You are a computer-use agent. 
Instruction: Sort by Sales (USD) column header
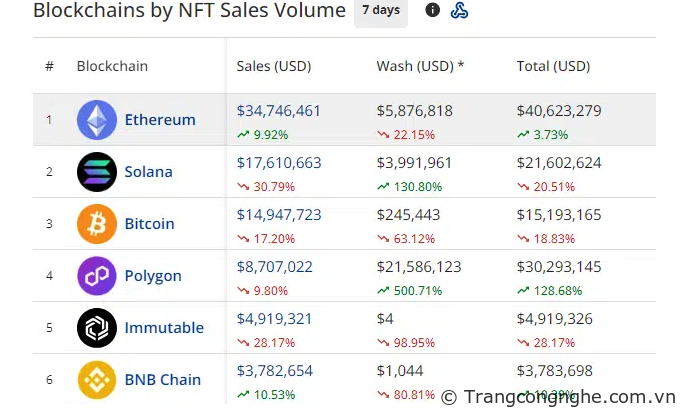(x=273, y=67)
